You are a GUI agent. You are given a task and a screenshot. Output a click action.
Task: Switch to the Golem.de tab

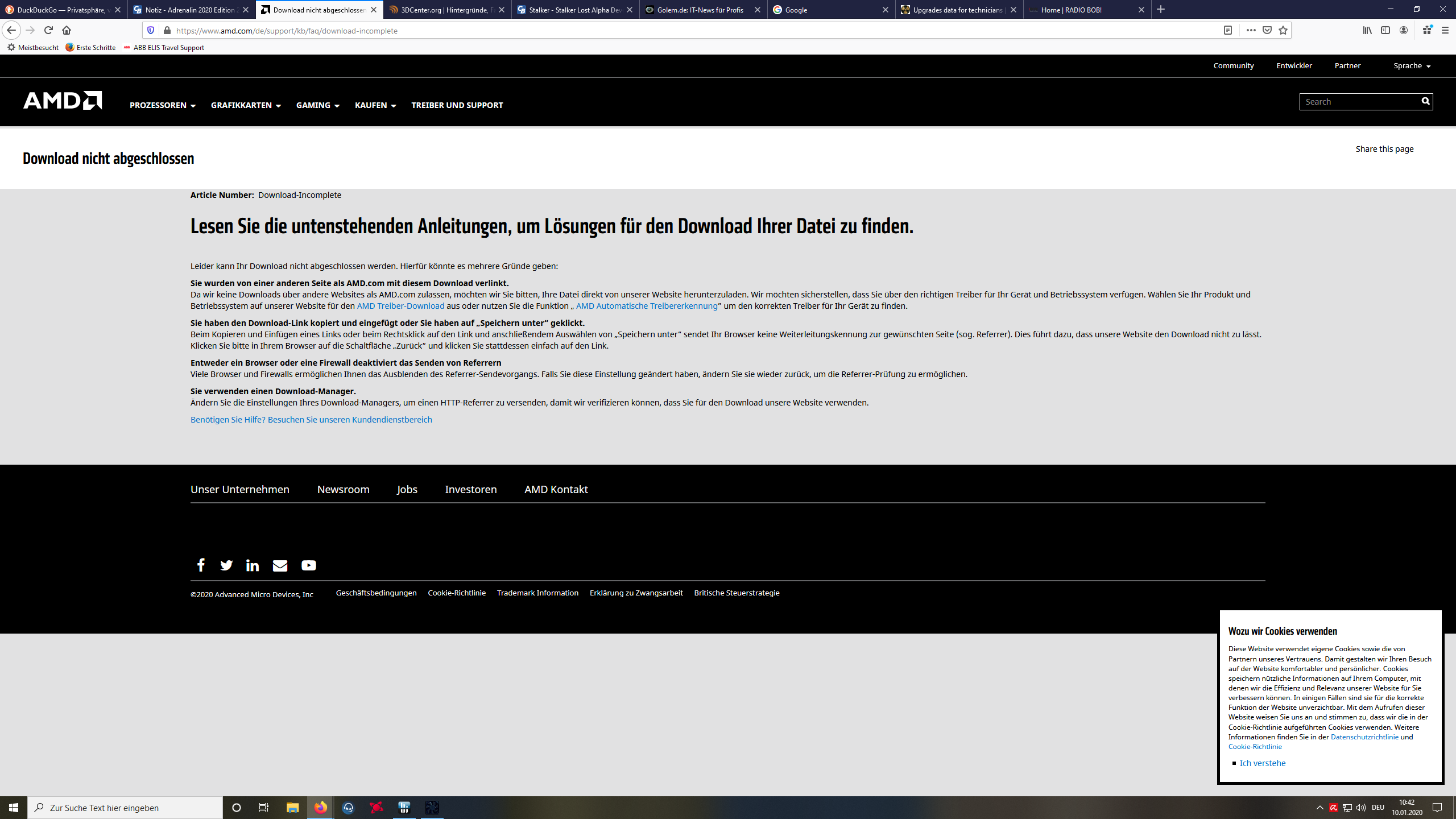click(700, 10)
